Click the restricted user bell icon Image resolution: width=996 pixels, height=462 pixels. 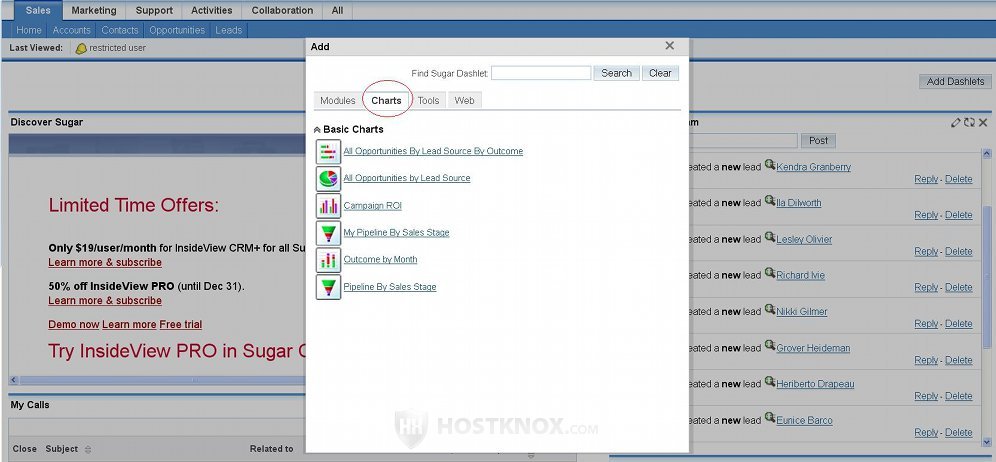81,48
